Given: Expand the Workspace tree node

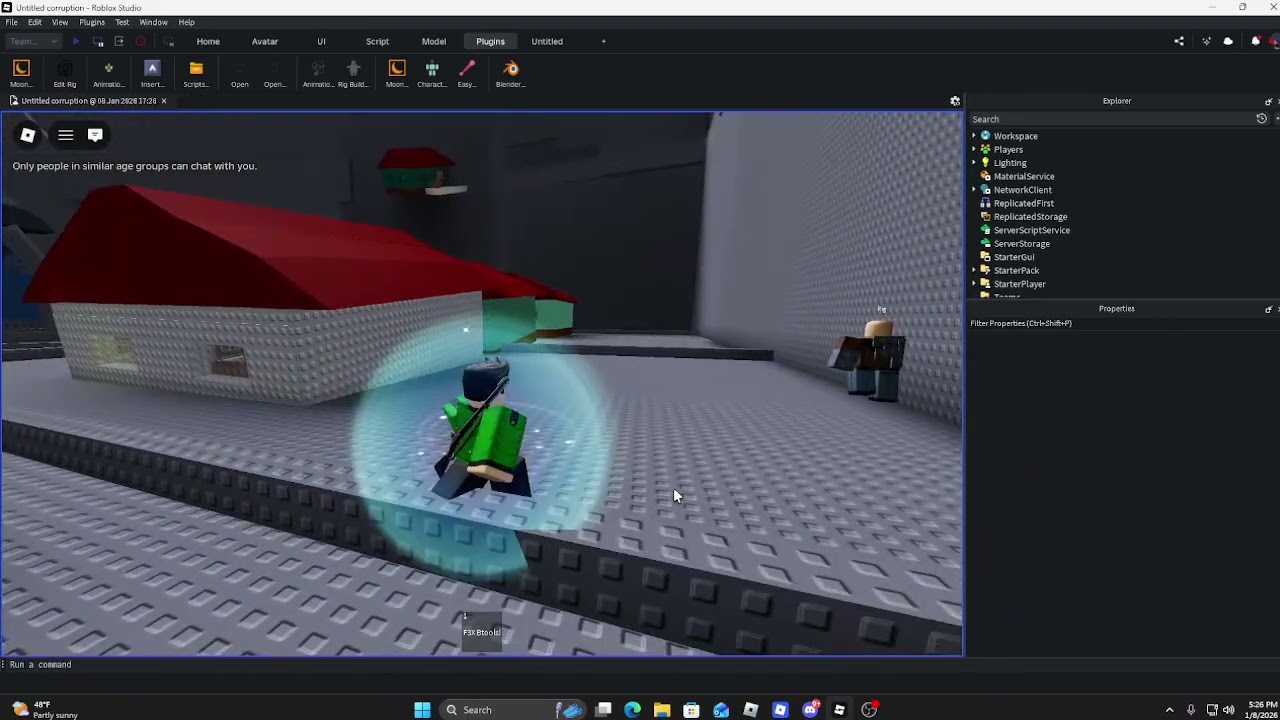Looking at the screenshot, I should point(974,136).
